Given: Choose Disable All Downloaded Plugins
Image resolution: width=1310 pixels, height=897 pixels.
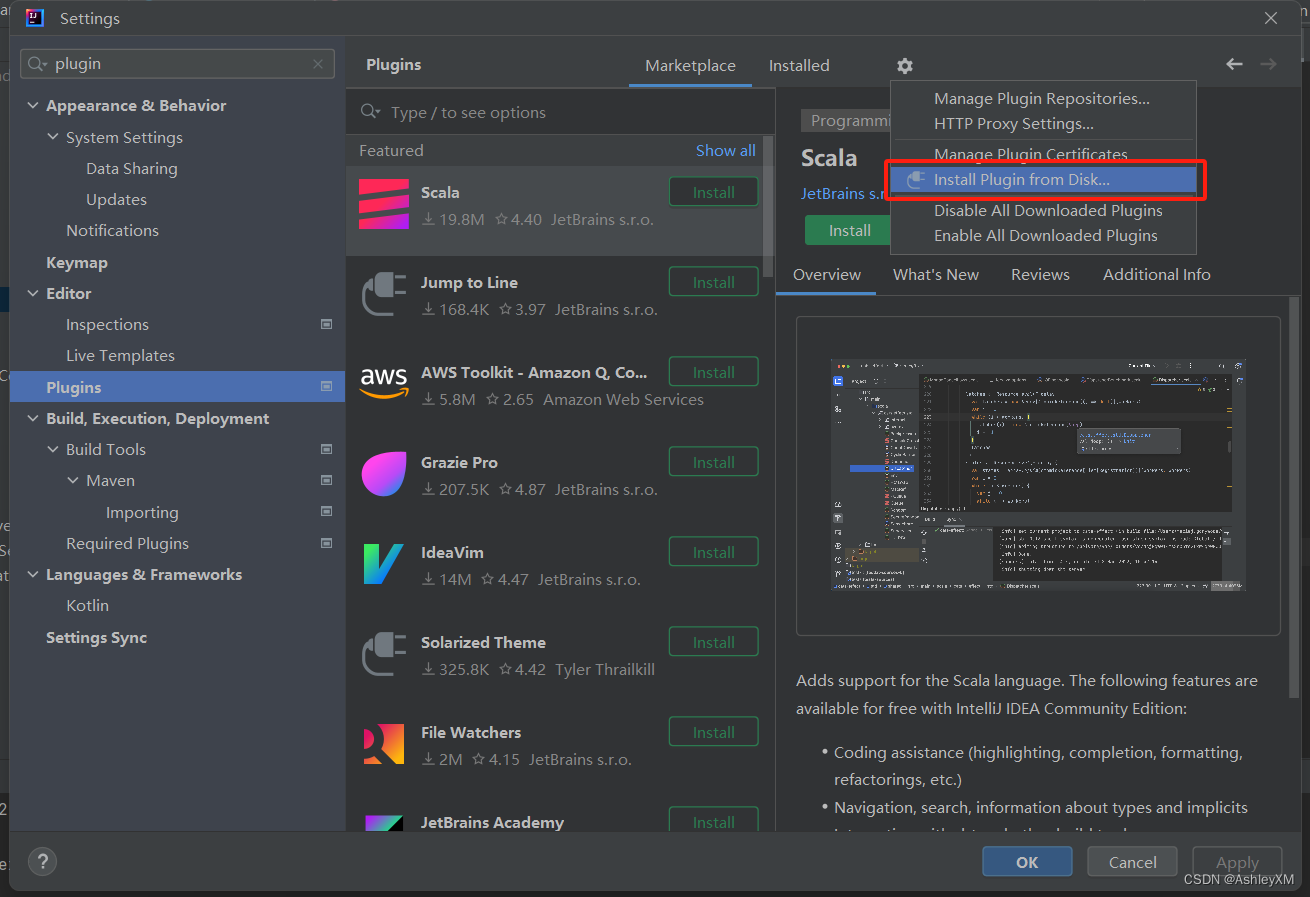Looking at the screenshot, I should tap(1043, 211).
